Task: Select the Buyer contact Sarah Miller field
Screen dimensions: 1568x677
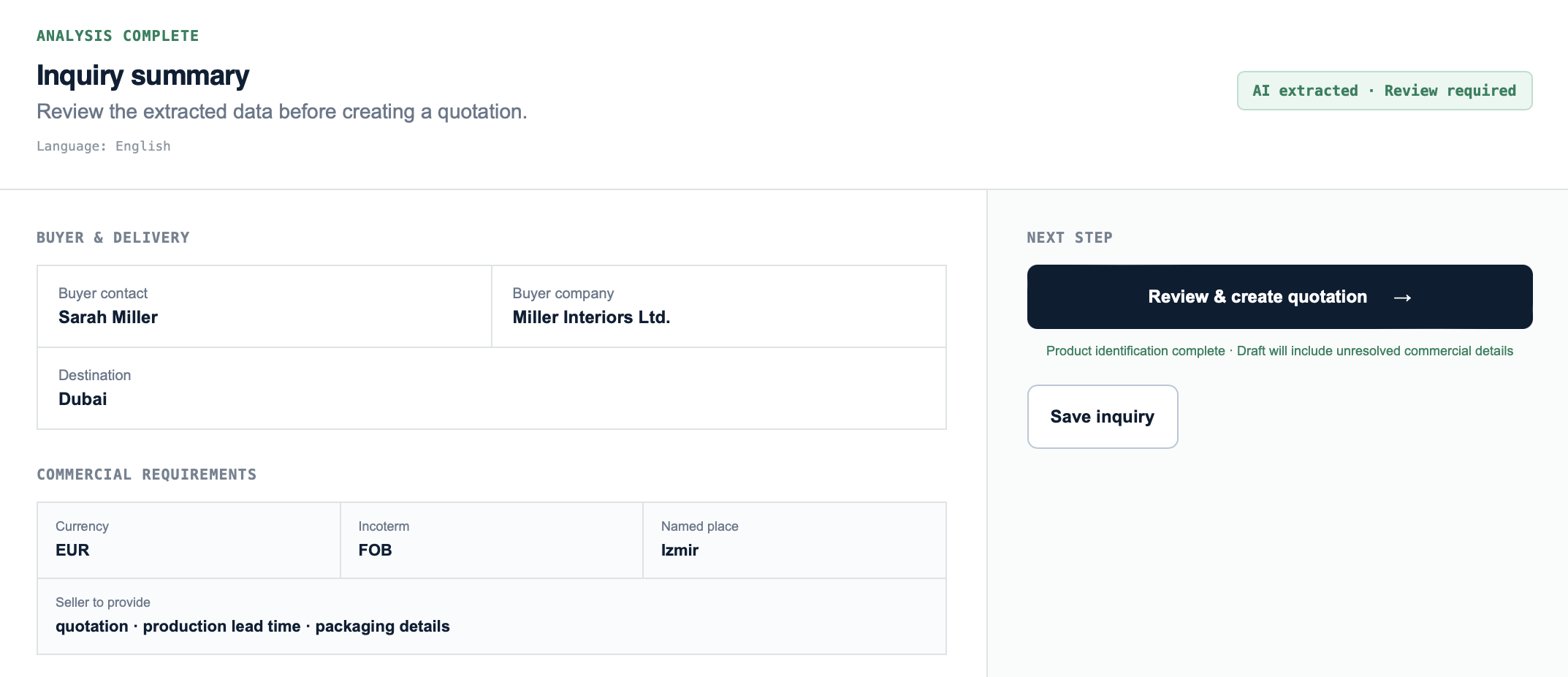Action: click(264, 306)
